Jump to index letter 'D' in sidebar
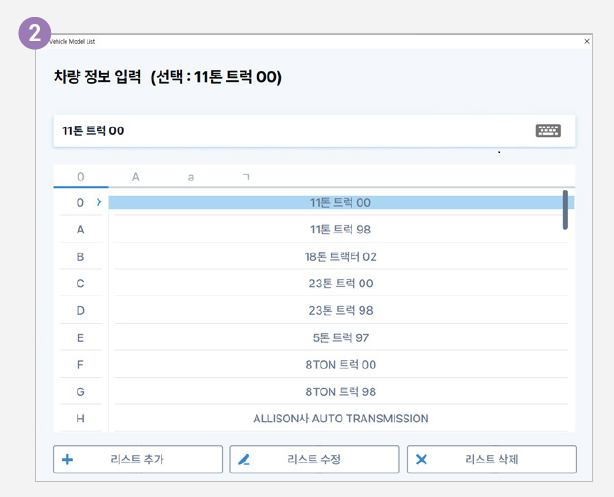The width and height of the screenshot is (614, 497). tap(80, 310)
